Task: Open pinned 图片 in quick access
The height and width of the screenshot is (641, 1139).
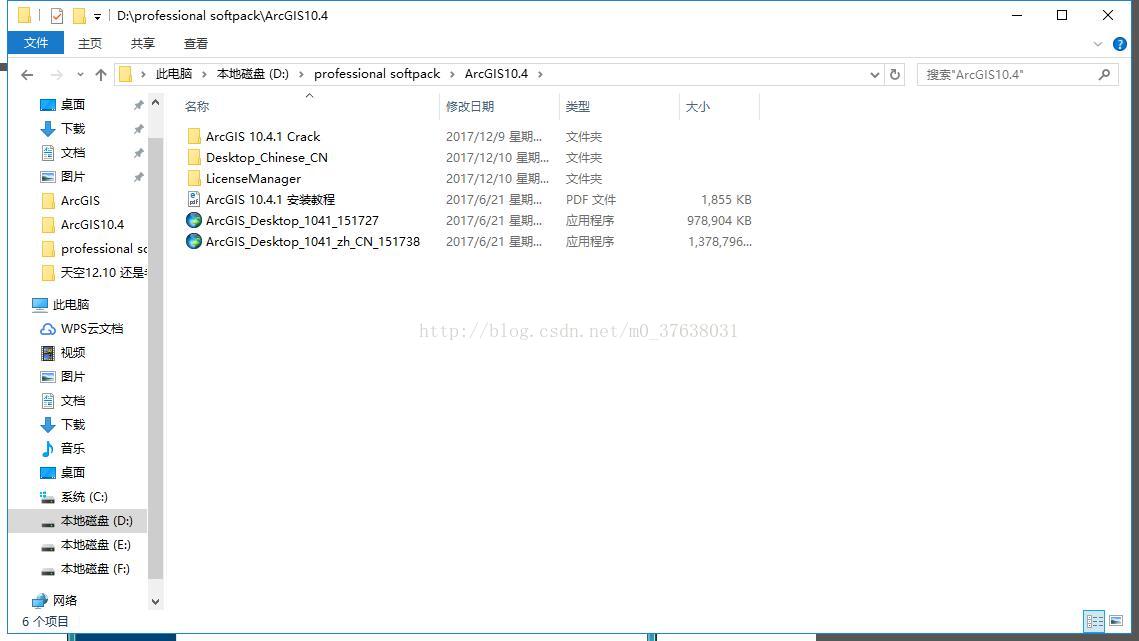Action: click(73, 177)
